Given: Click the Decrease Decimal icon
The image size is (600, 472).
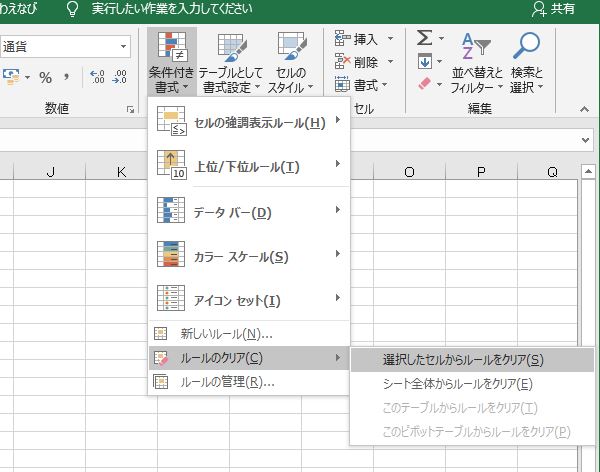Looking at the screenshot, I should [119, 77].
